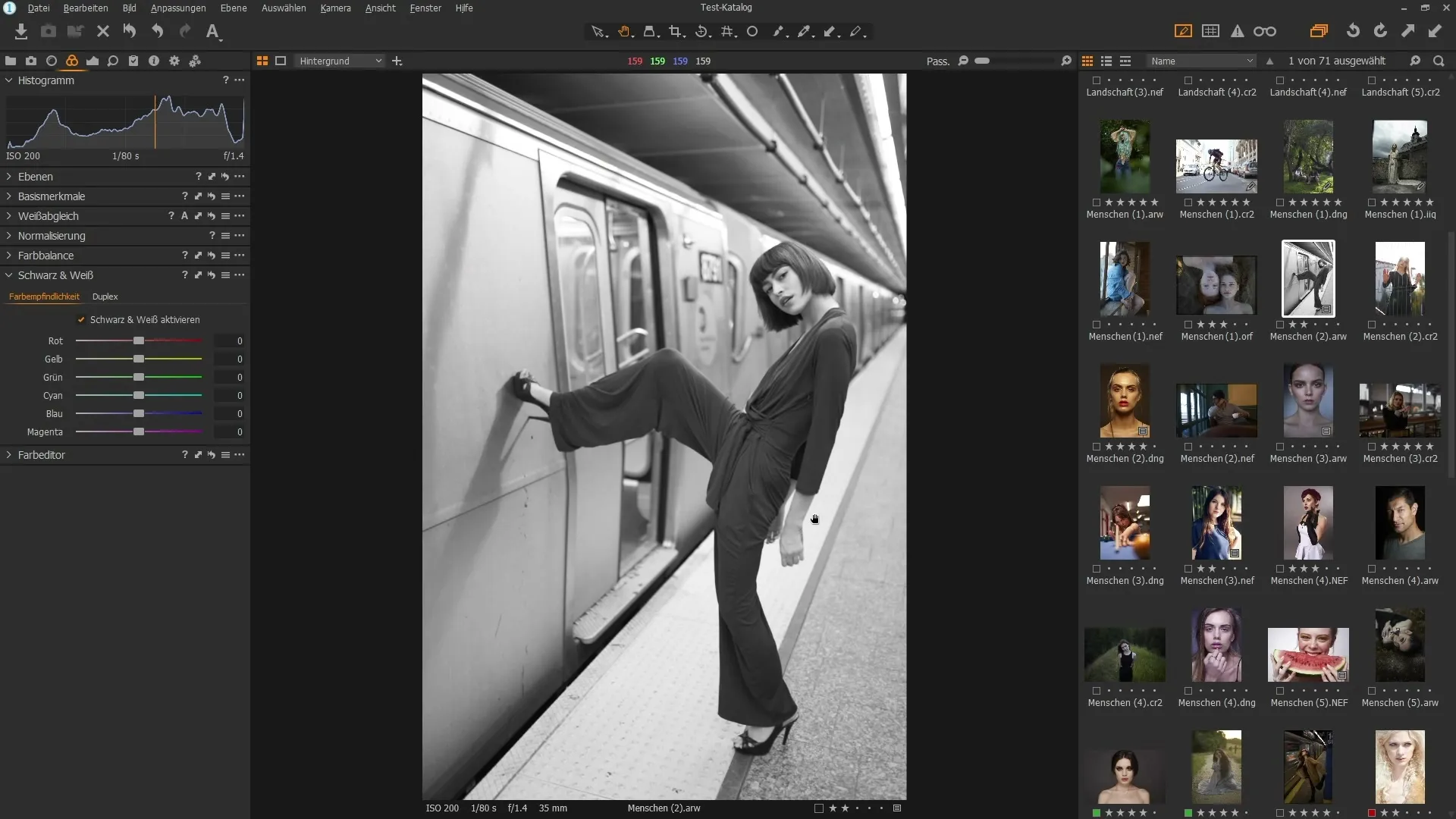Switch to single image viewer mode
The width and height of the screenshot is (1456, 819).
281,61
